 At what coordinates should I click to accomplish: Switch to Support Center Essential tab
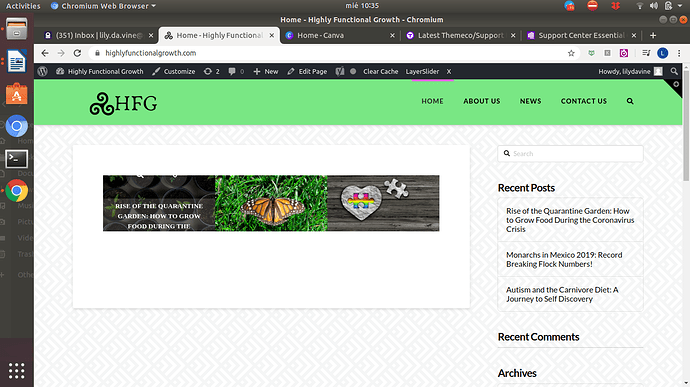click(581, 35)
